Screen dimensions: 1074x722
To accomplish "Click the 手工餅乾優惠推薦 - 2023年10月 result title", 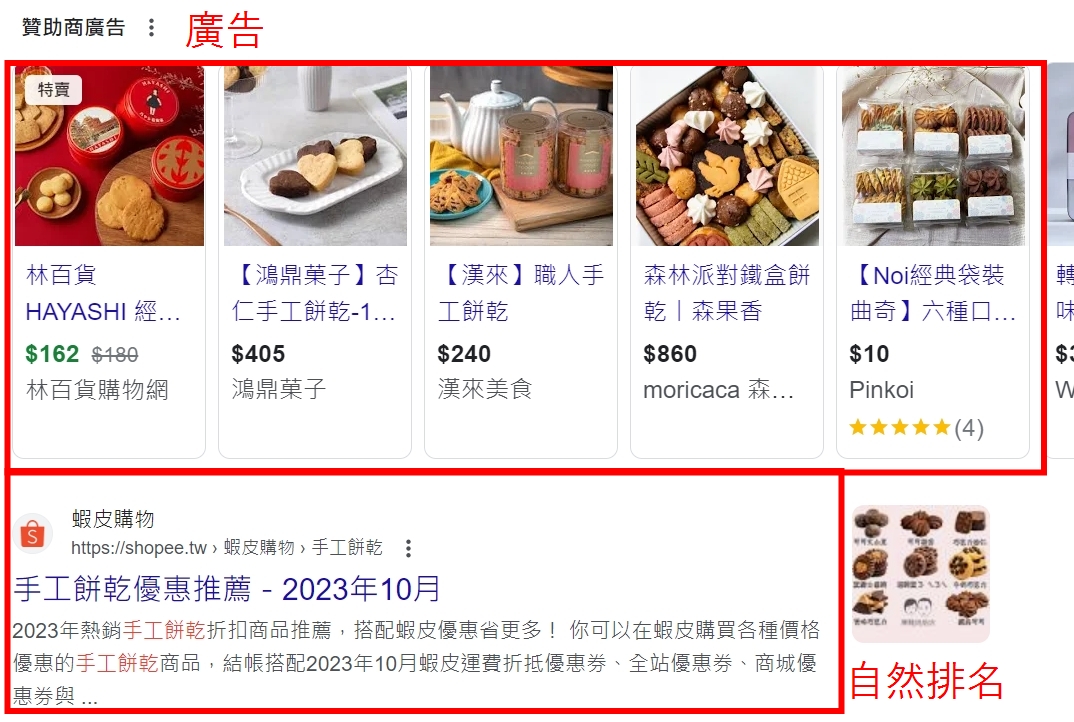I will point(227,589).
